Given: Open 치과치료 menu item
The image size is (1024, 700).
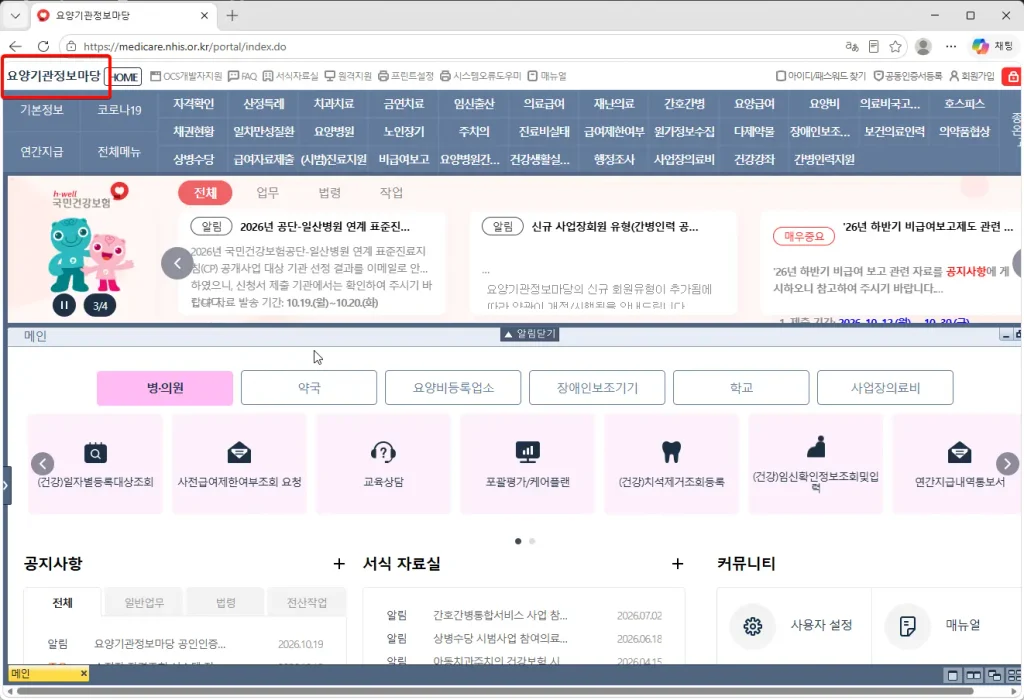Looking at the screenshot, I should click(334, 104).
